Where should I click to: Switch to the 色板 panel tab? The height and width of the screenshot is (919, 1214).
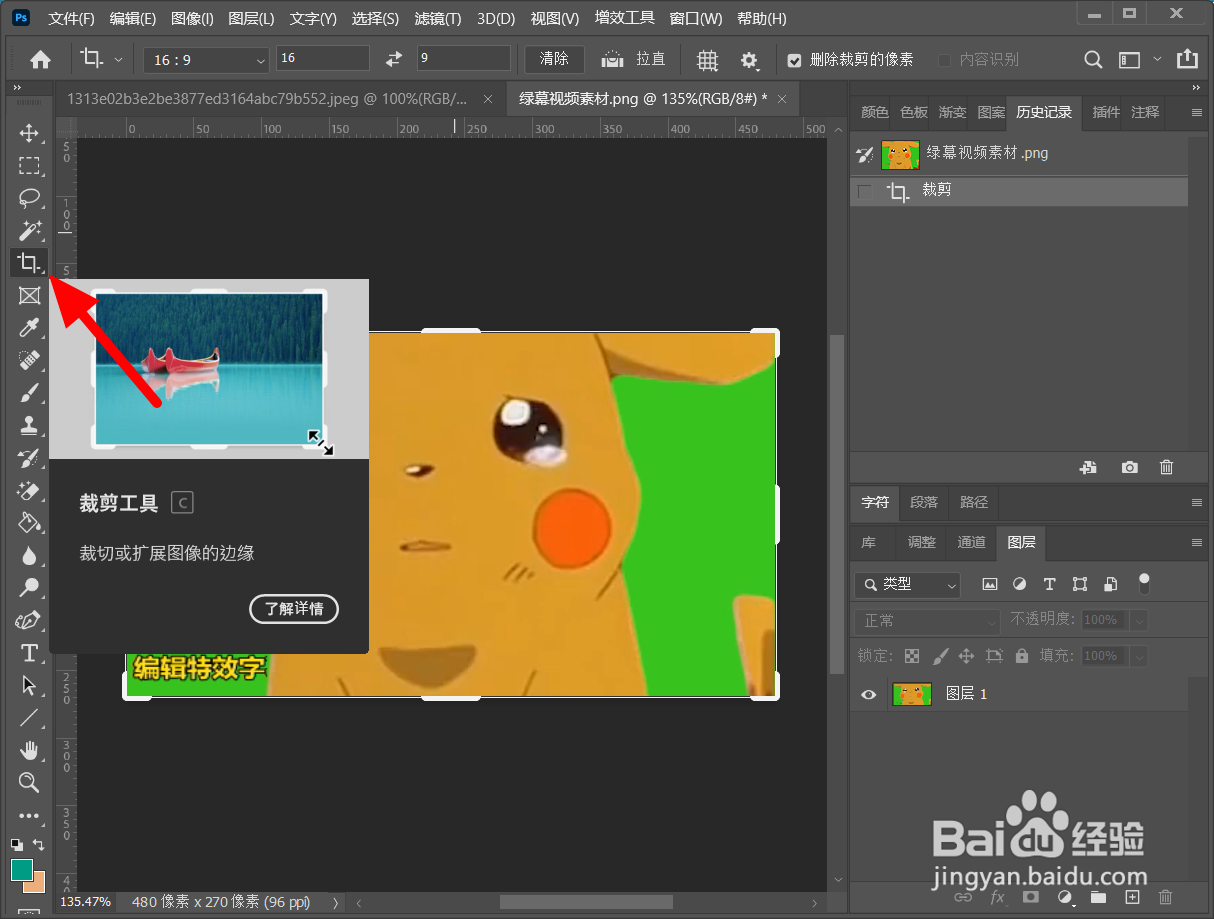pos(914,112)
